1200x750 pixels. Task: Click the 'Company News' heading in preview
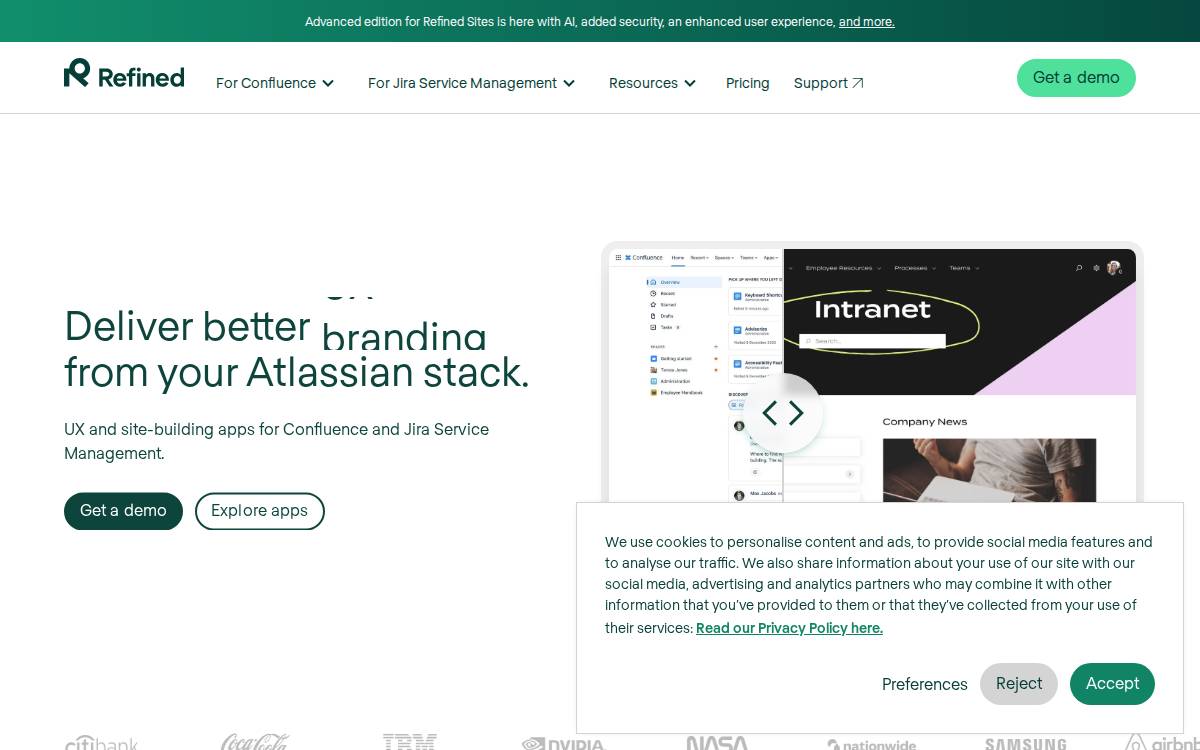[x=925, y=422]
